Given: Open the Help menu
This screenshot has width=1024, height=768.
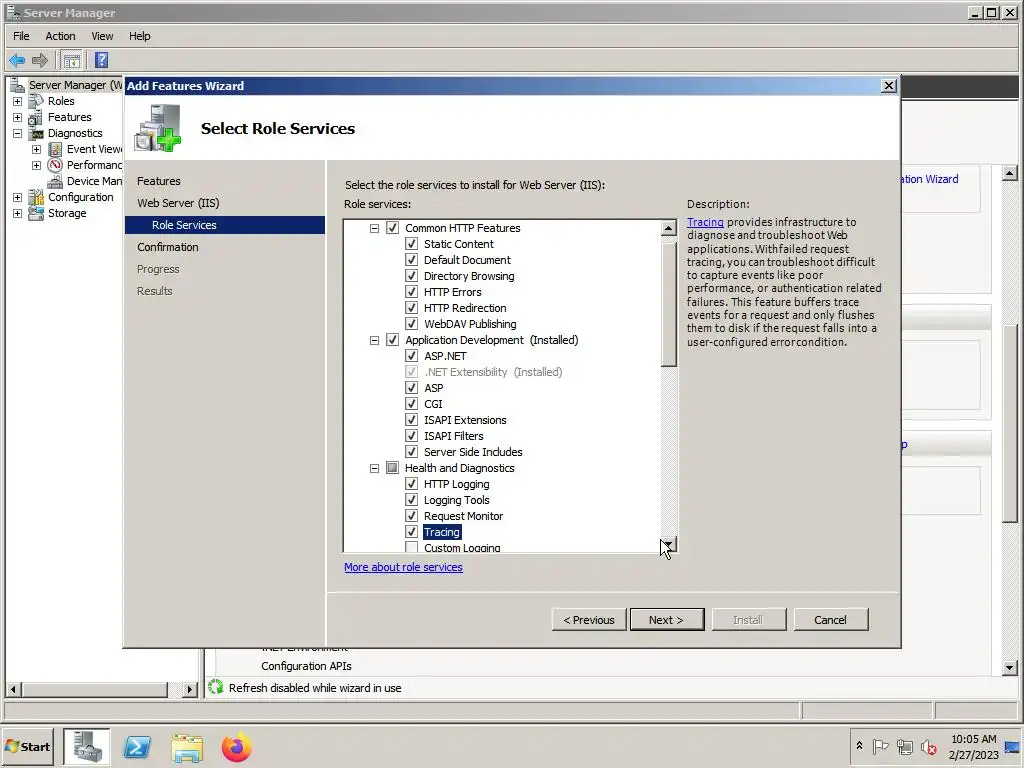Looking at the screenshot, I should (139, 36).
